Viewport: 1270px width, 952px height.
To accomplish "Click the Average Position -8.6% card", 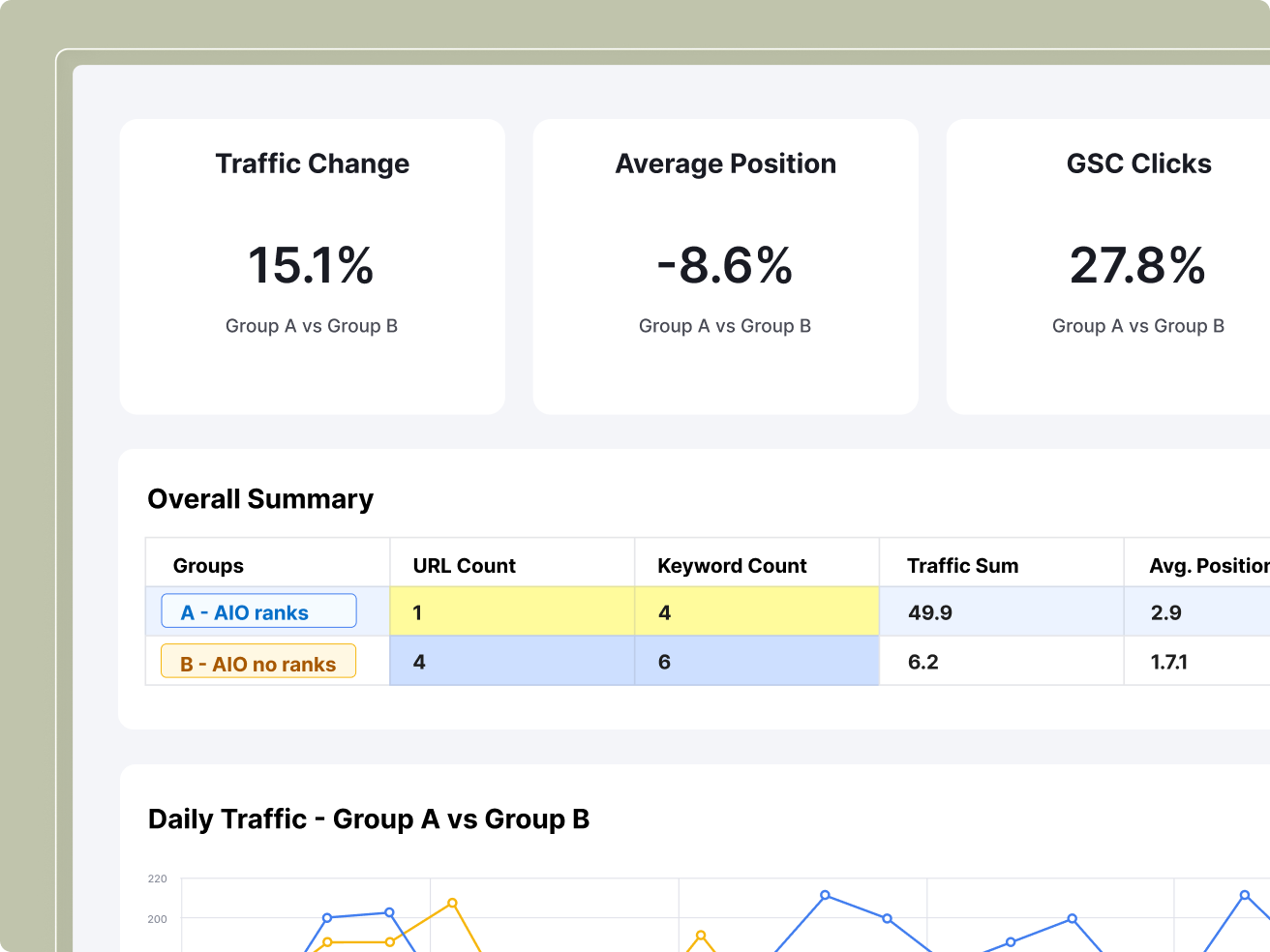I will pos(725,266).
